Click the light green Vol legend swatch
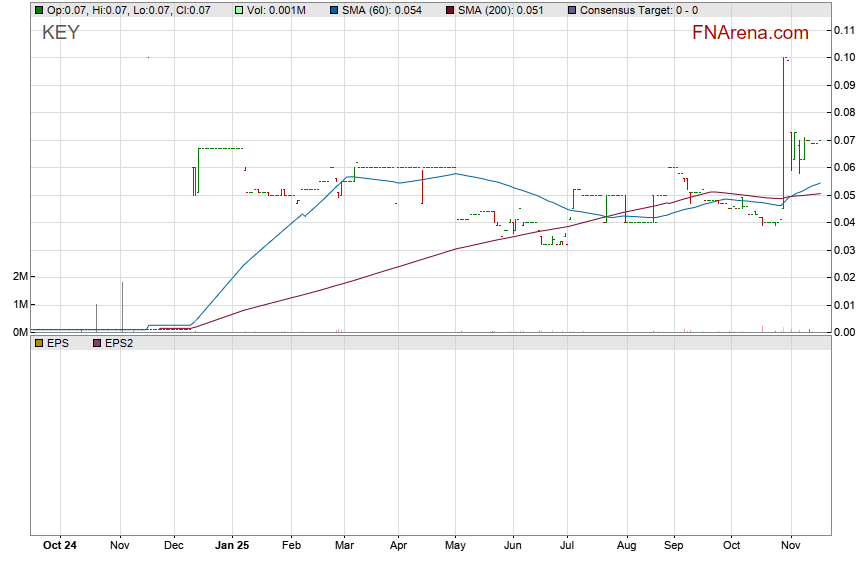The height and width of the screenshot is (566, 859). coord(240,10)
